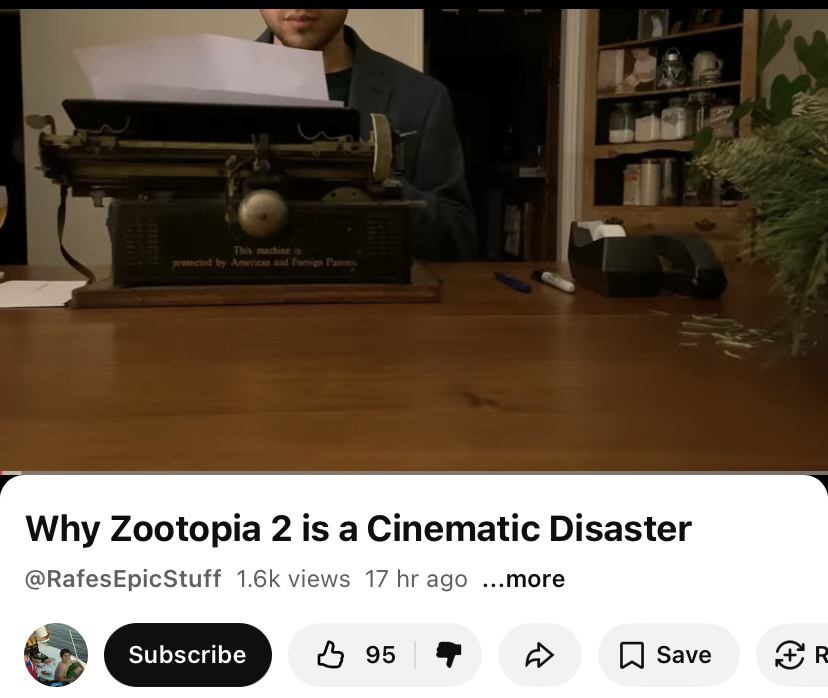Seek using the video progress bar
This screenshot has height=698, width=828.
point(414,473)
